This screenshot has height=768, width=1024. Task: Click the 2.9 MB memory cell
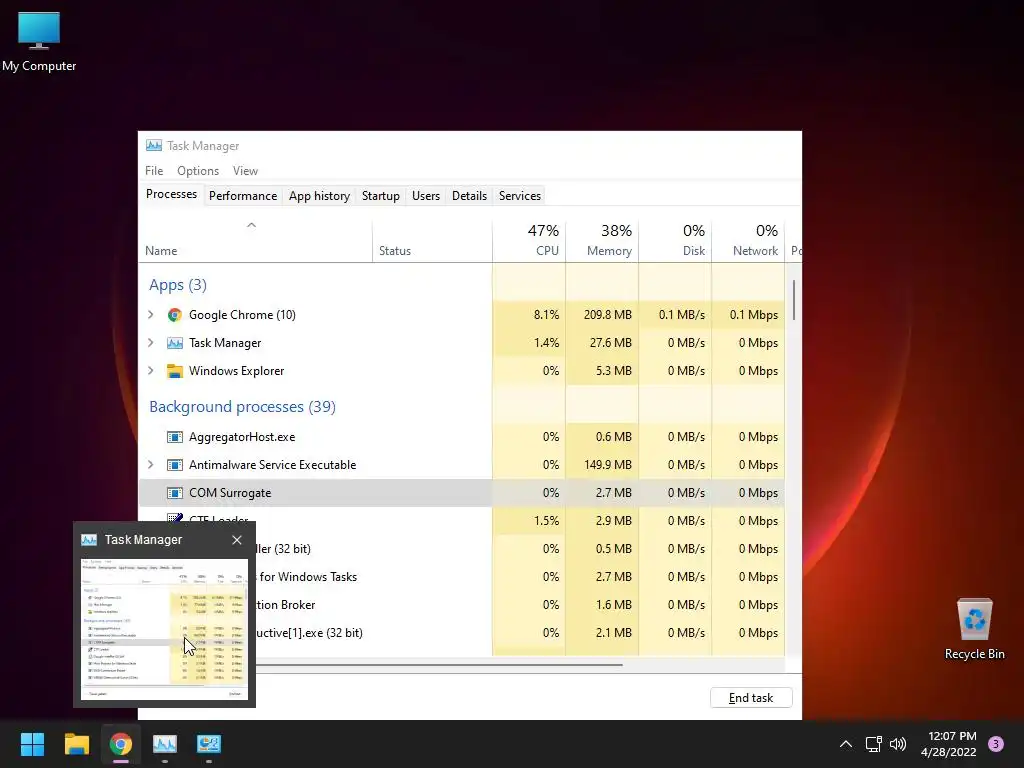tap(602, 521)
